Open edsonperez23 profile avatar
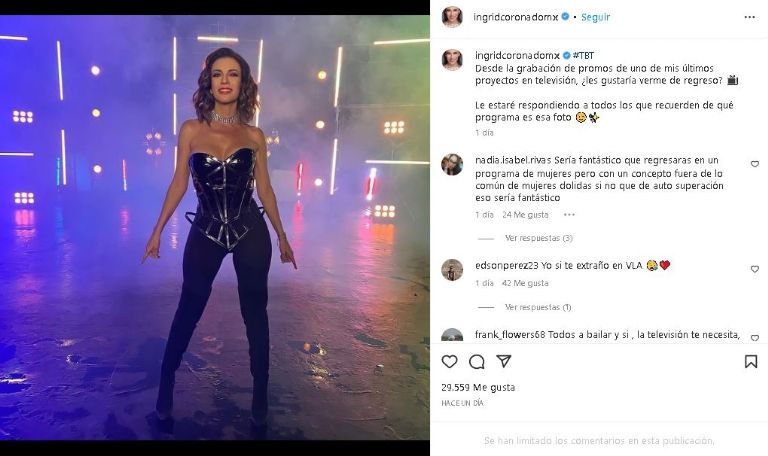Viewport: 768px width, 456px height. (x=452, y=269)
